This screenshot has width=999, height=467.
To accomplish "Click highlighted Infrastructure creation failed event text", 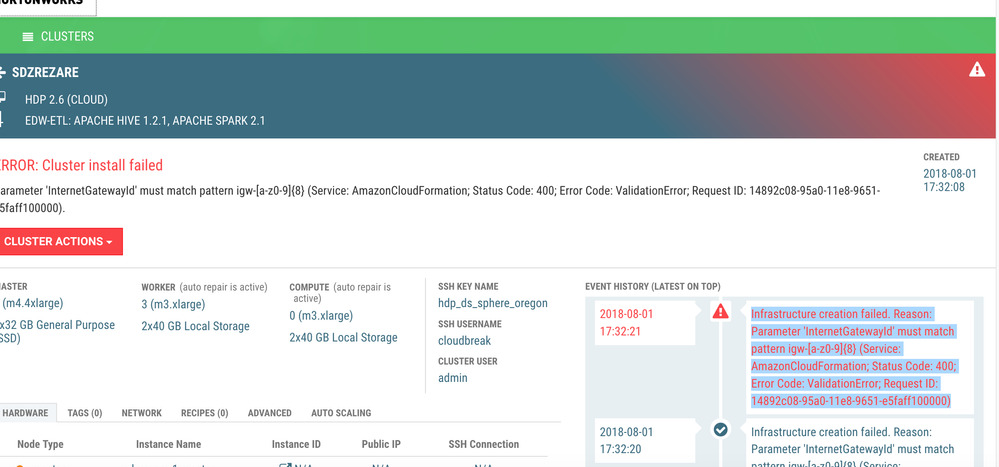I will (854, 357).
